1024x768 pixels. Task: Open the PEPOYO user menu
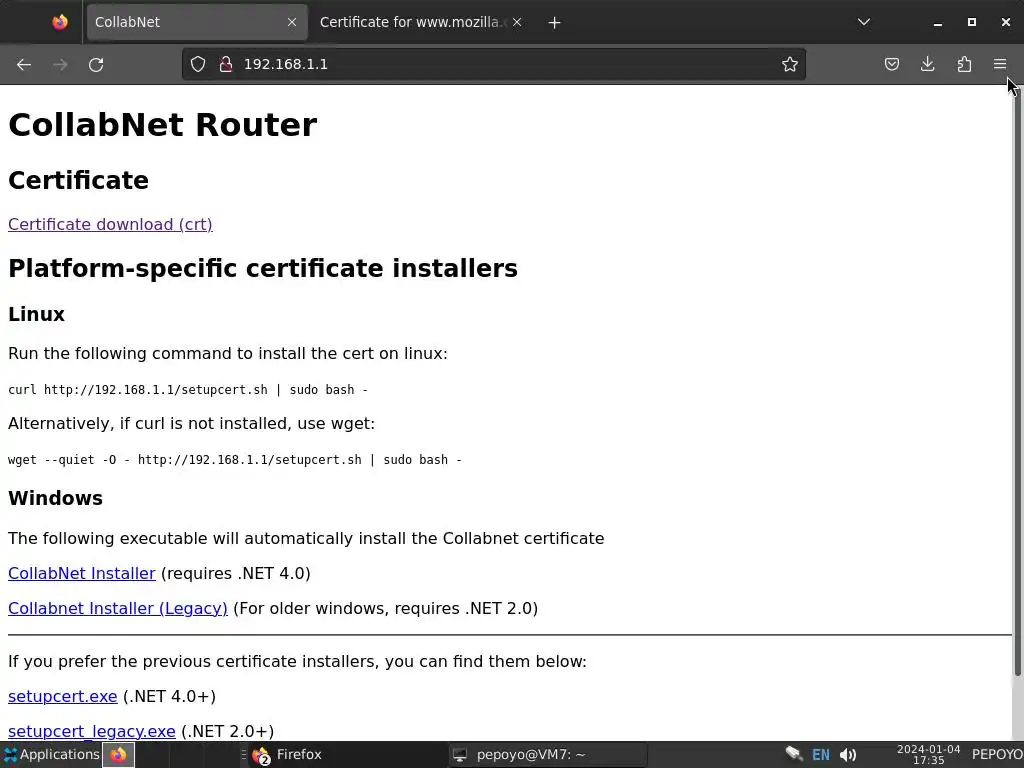[x=997, y=755]
